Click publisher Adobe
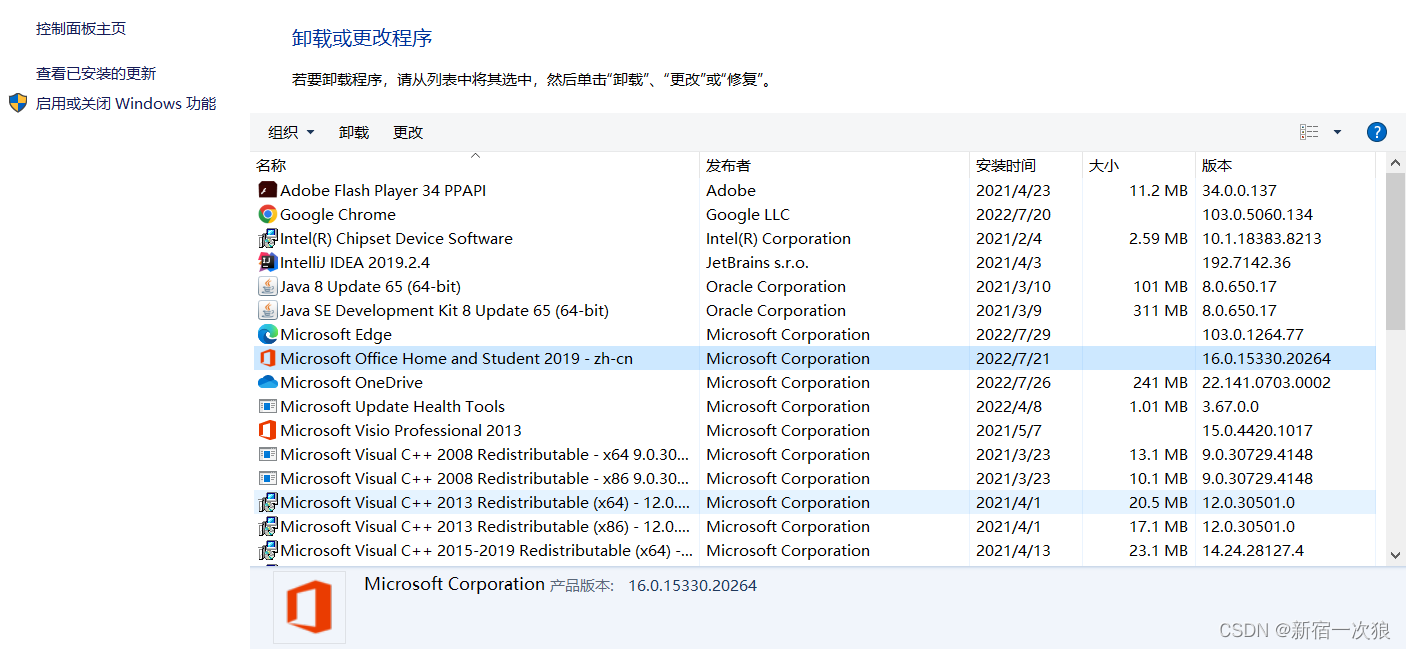 (x=731, y=190)
